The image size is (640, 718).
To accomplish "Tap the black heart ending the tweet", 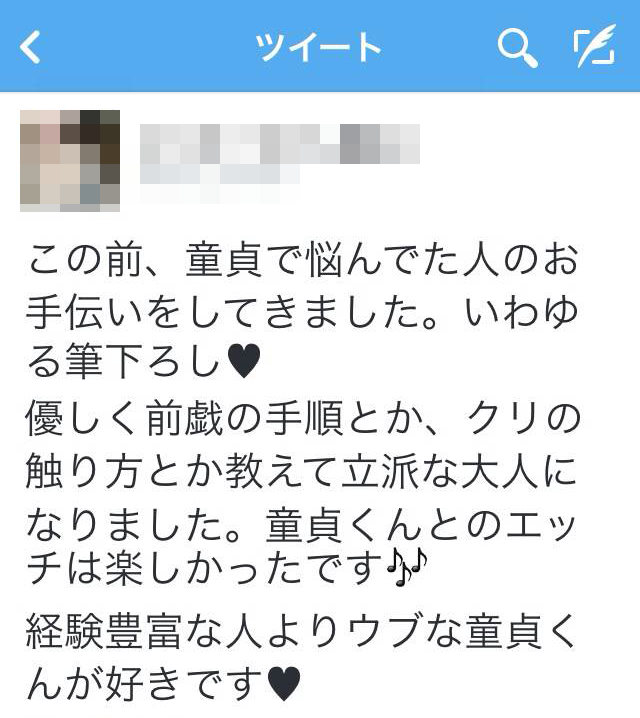I will 284,684.
